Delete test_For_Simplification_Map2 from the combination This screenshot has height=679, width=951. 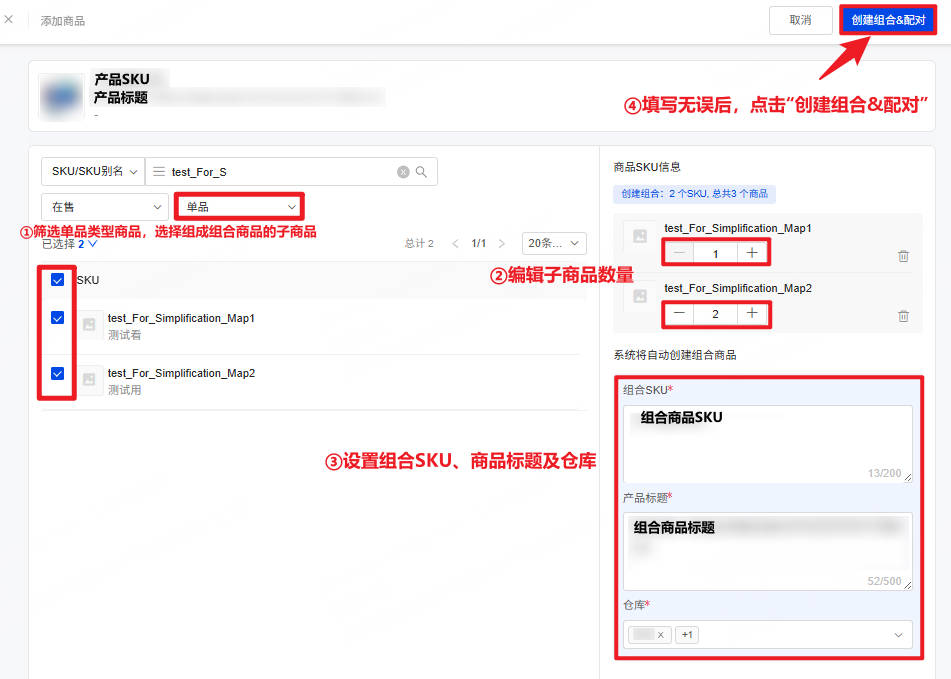click(903, 316)
